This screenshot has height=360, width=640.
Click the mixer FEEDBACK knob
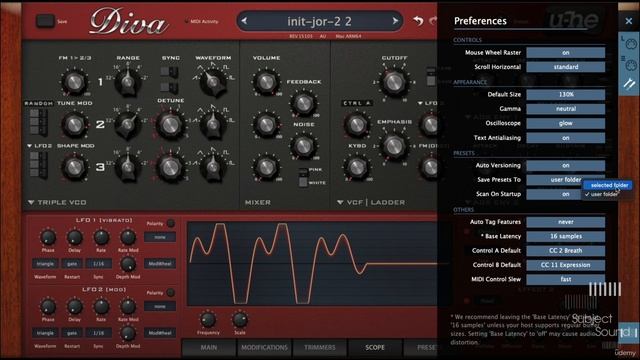[x=303, y=103]
